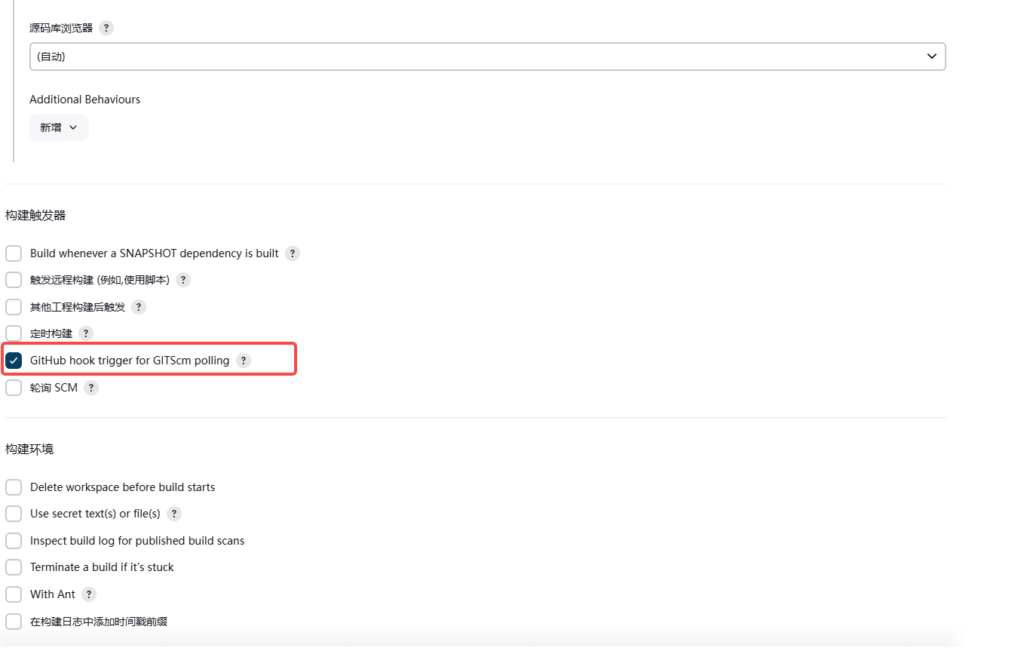Open help for 定时构建
Viewport: 1024px width, 654px height.
tap(86, 334)
